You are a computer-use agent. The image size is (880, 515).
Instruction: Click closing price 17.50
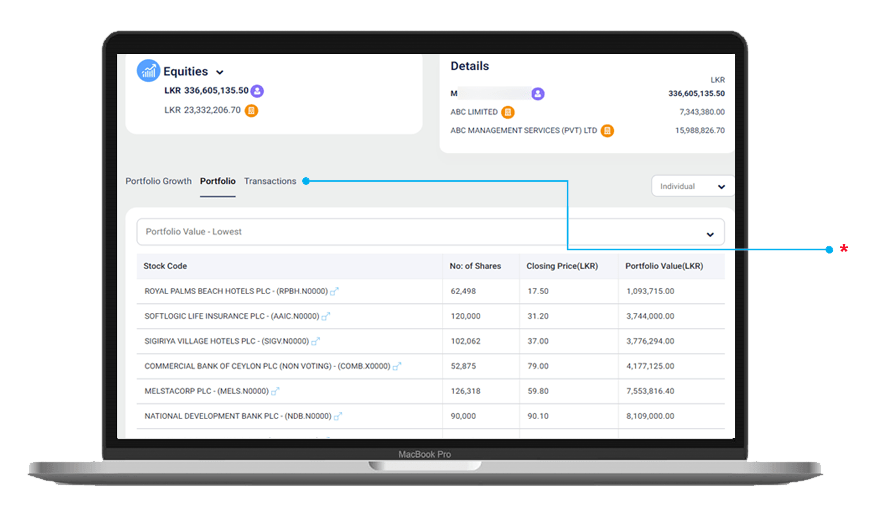(538, 291)
